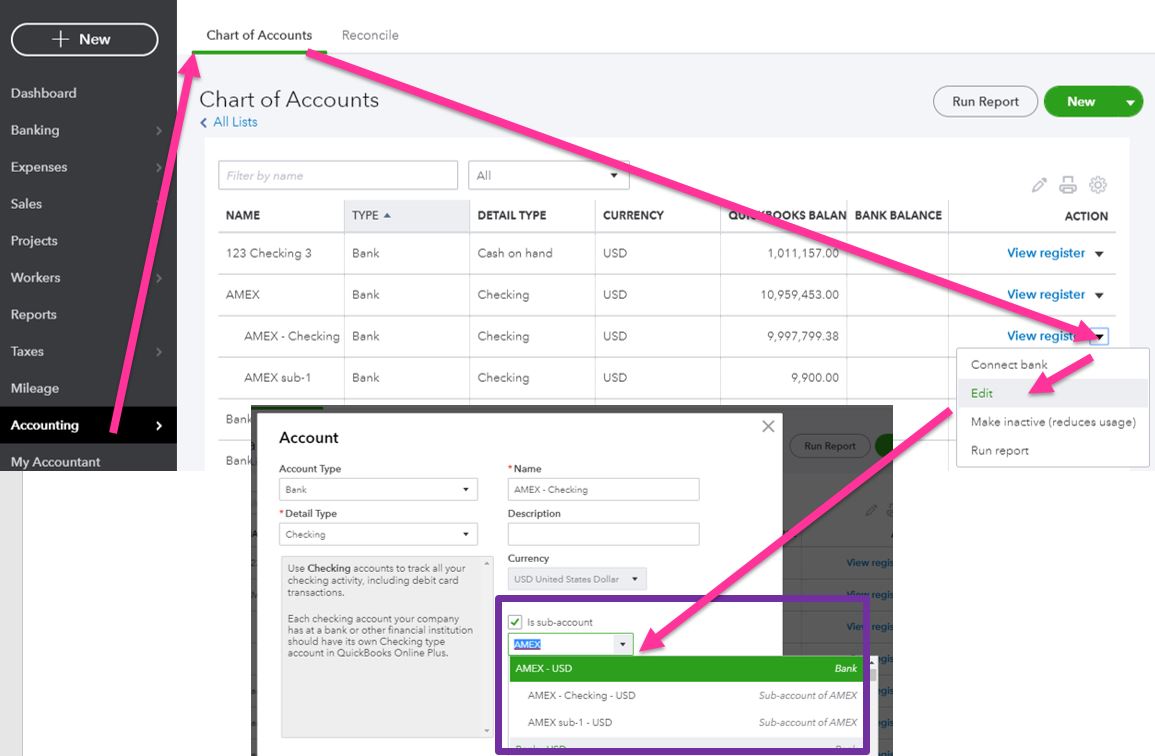This screenshot has height=756, width=1155.
Task: Click View register for AMEX row
Action: click(x=1046, y=295)
